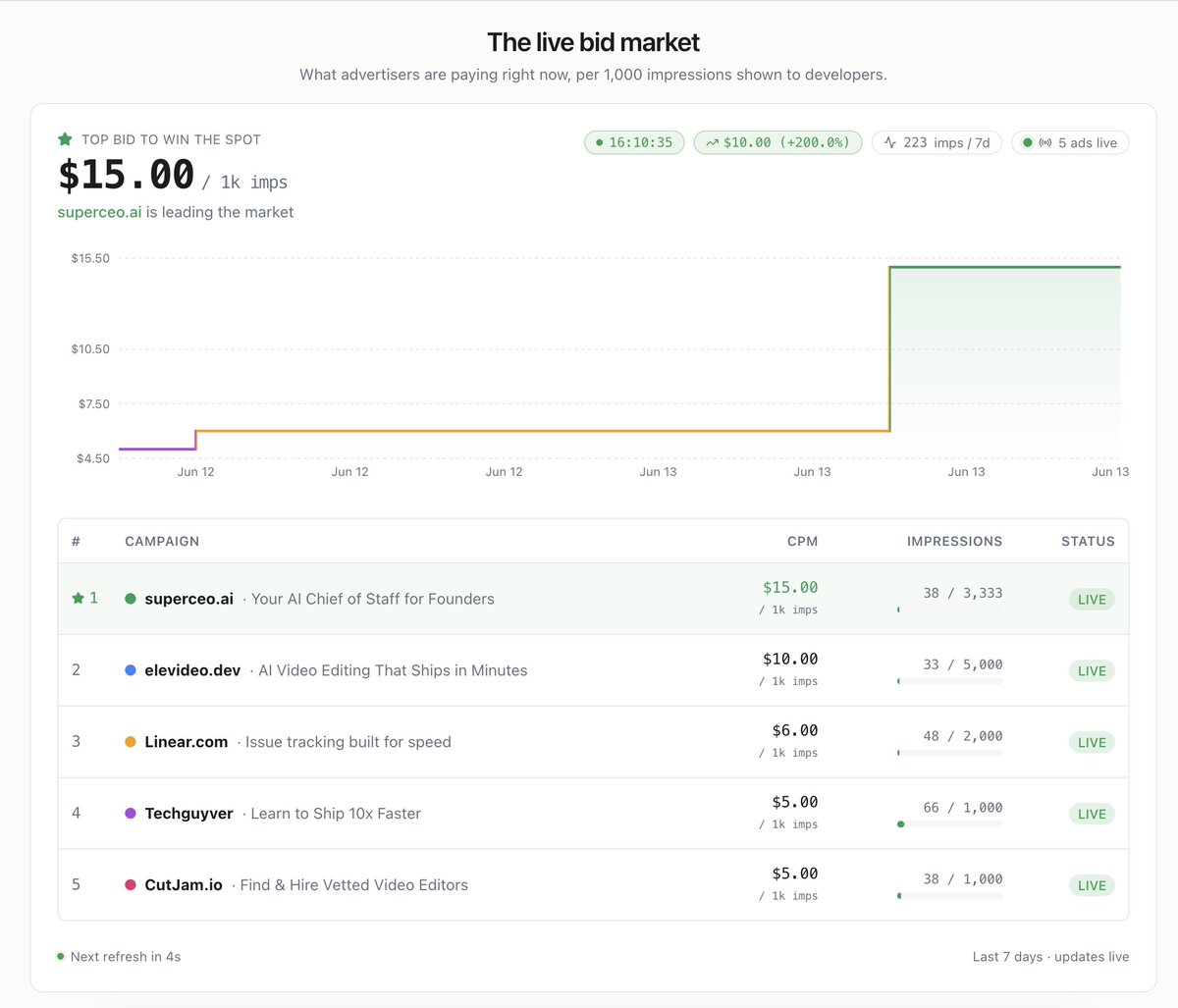
Task: Click the STATUS column header
Action: click(1088, 541)
